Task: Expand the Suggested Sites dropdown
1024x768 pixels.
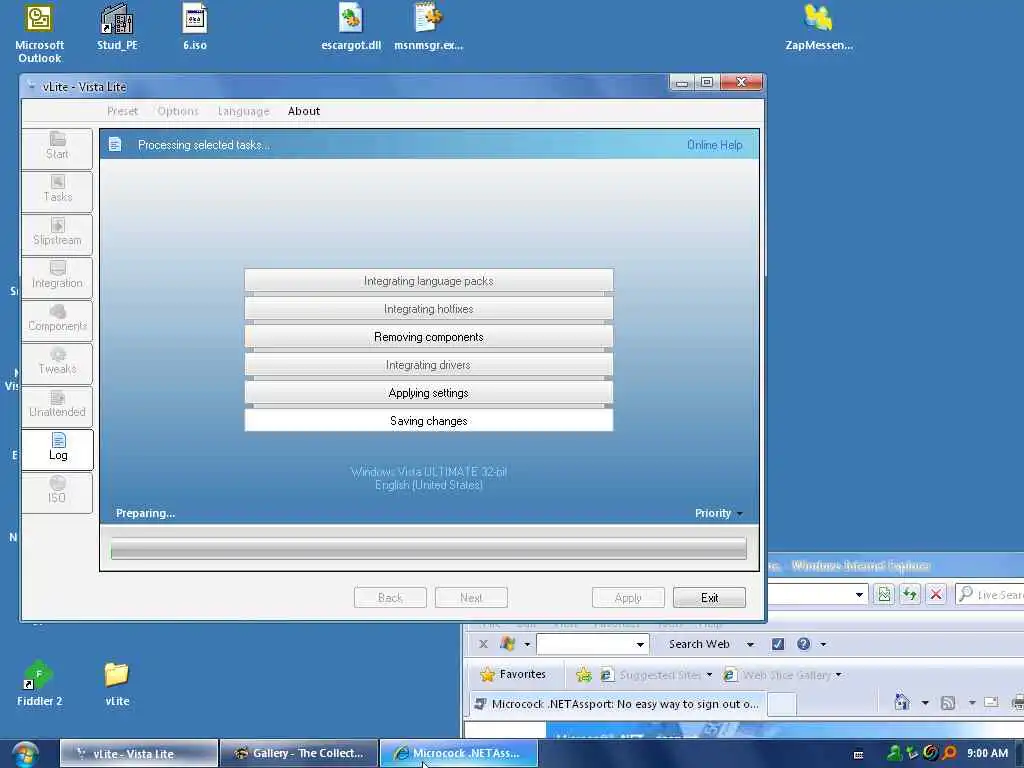Action: (x=709, y=675)
